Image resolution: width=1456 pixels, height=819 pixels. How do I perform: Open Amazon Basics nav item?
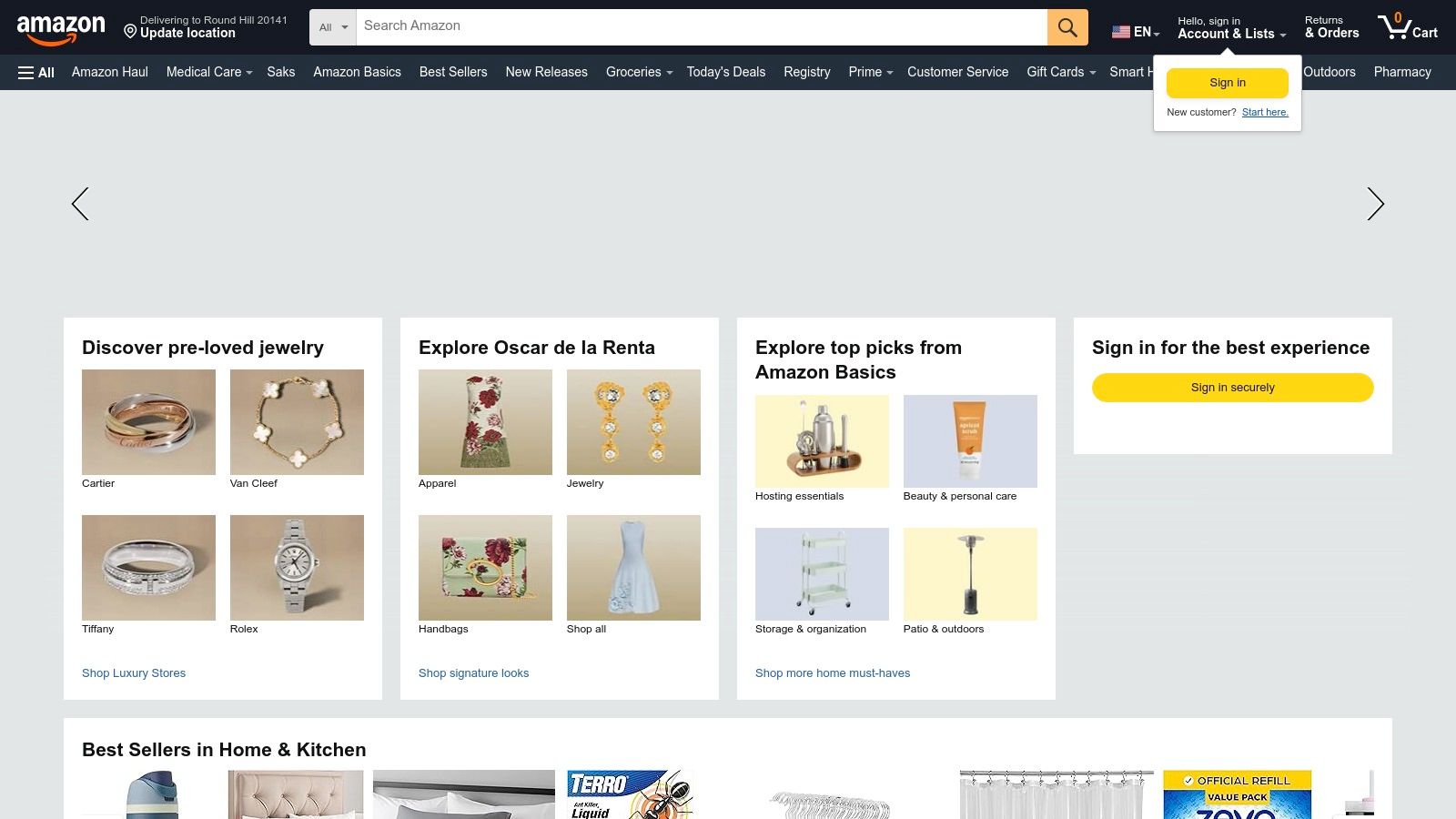(x=357, y=72)
